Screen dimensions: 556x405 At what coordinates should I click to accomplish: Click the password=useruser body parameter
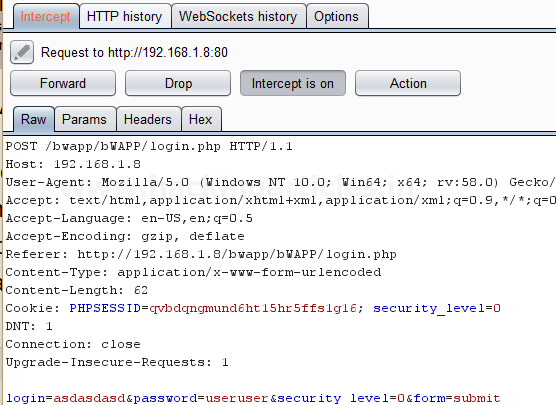(201, 398)
